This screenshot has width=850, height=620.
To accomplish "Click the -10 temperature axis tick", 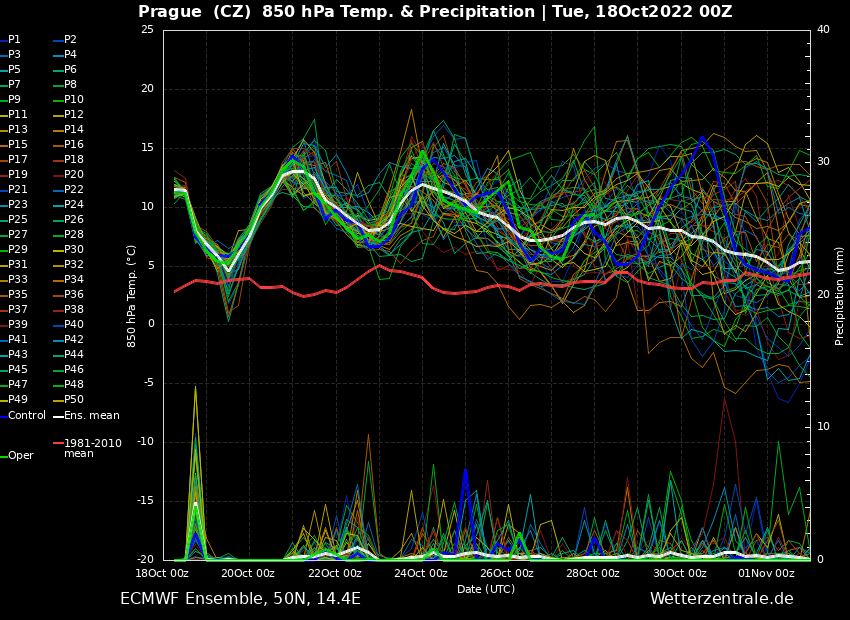I will pyautogui.click(x=145, y=442).
